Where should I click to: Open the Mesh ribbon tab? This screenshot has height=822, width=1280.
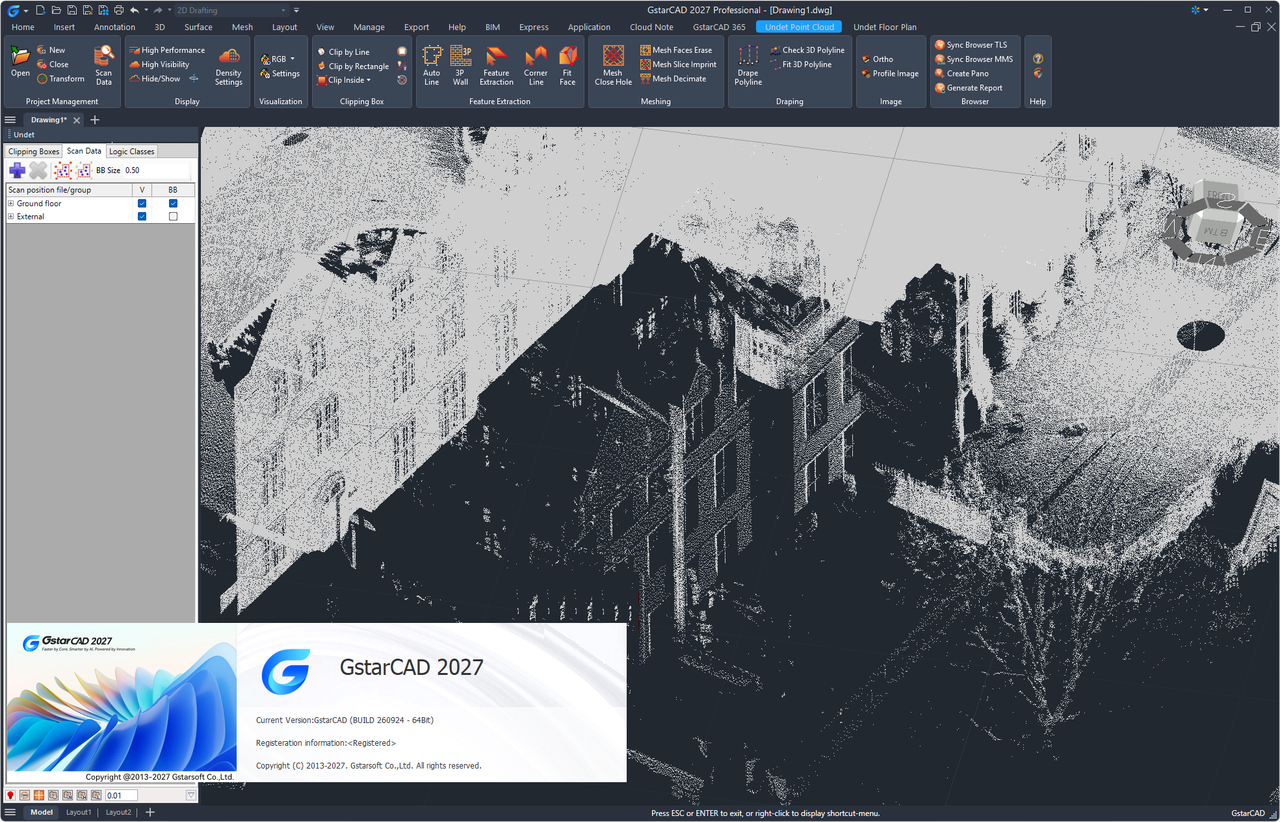pyautogui.click(x=242, y=27)
